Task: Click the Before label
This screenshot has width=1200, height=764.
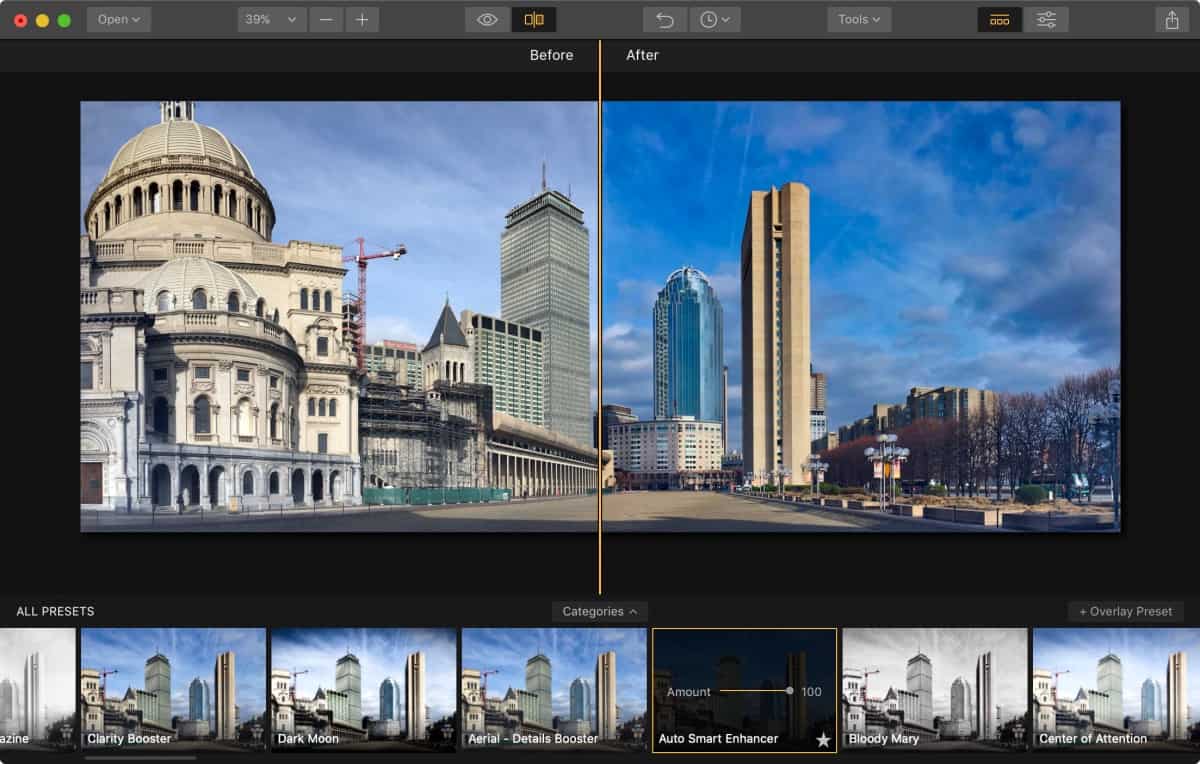Action: tap(552, 55)
